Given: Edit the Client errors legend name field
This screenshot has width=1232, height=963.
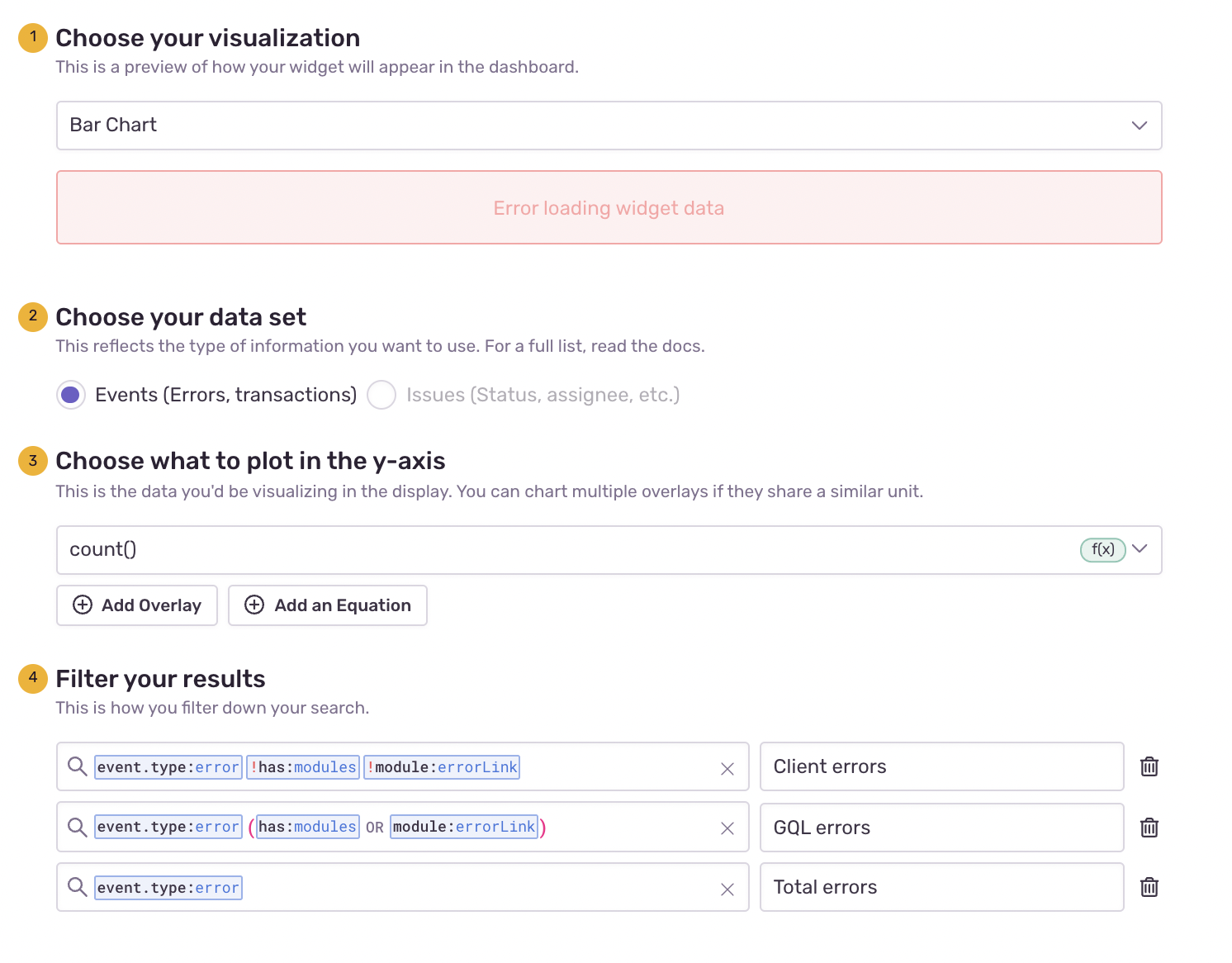Looking at the screenshot, I should click(941, 766).
